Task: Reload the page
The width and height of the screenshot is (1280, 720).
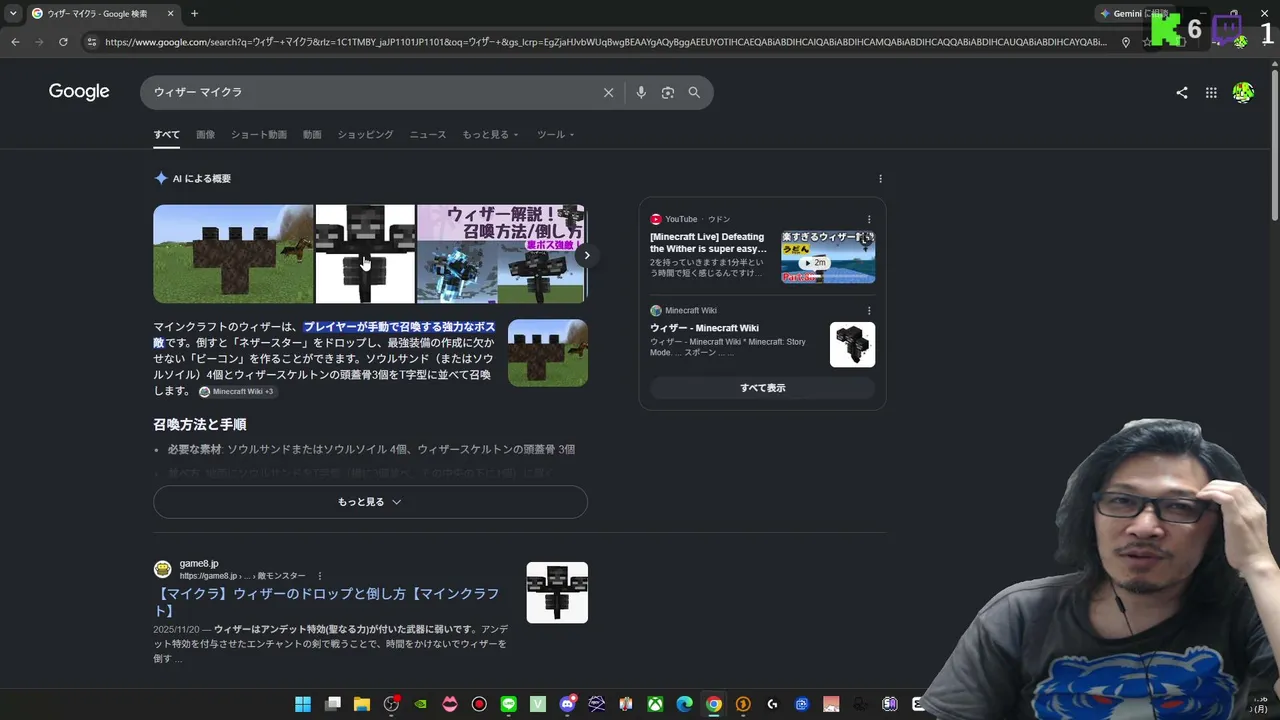Action: pos(63,42)
